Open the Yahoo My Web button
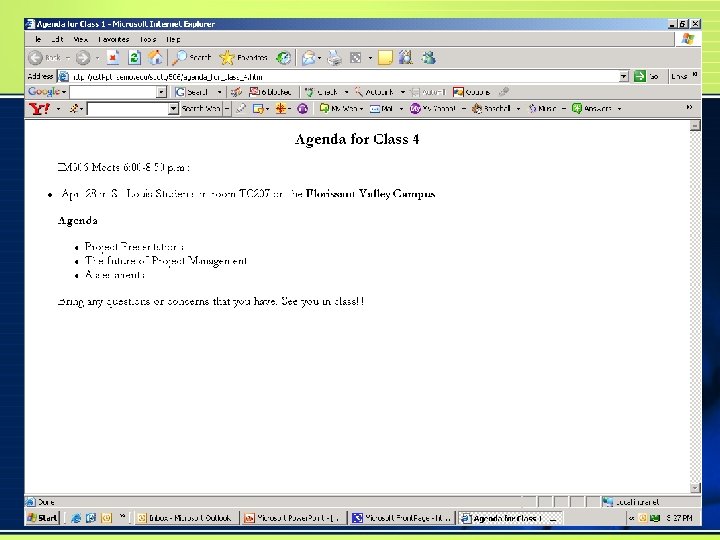This screenshot has height=540, width=720. click(x=338, y=109)
